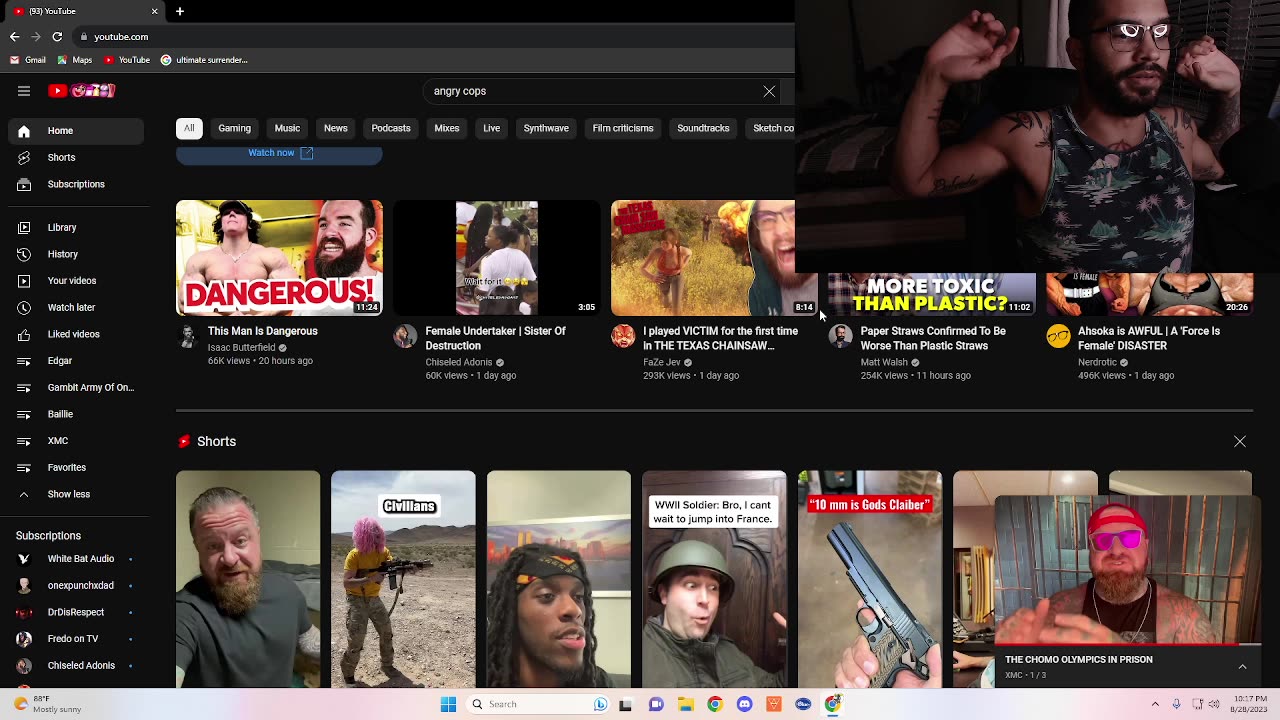This screenshot has height=720, width=1280.
Task: Select the Mixes filter chip
Action: tap(447, 128)
